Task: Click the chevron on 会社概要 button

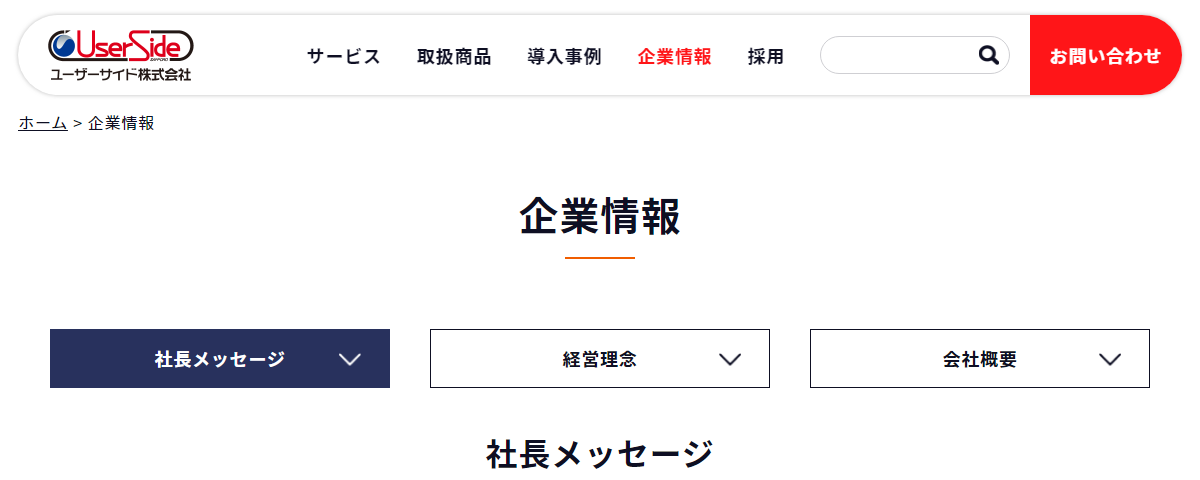Action: [x=1110, y=359]
